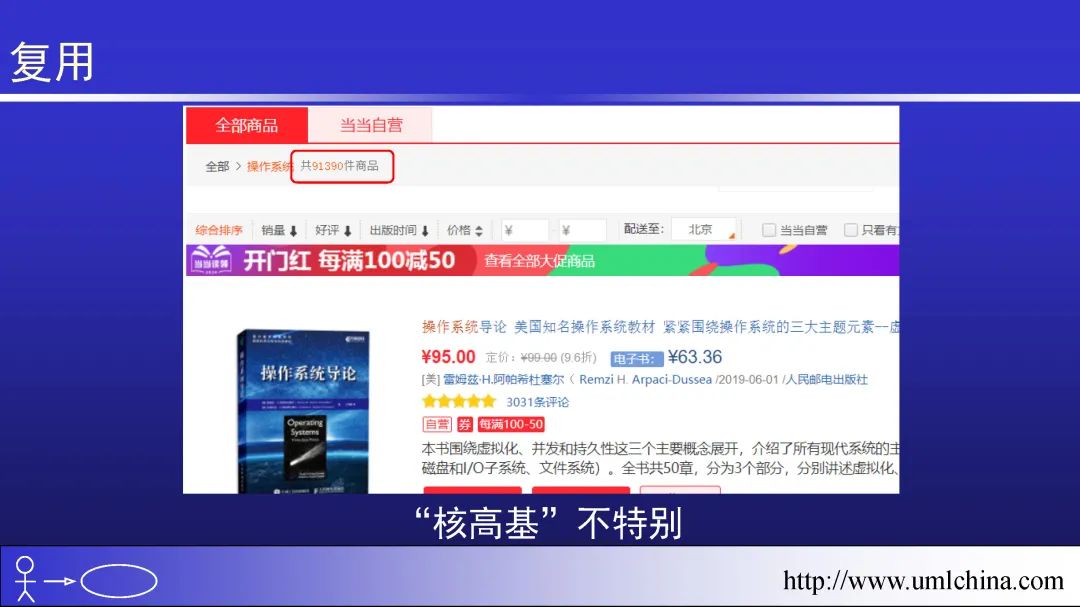This screenshot has height=607, width=1080.
Task: Focus the minimum price ¥ field
Action: click(x=525, y=230)
